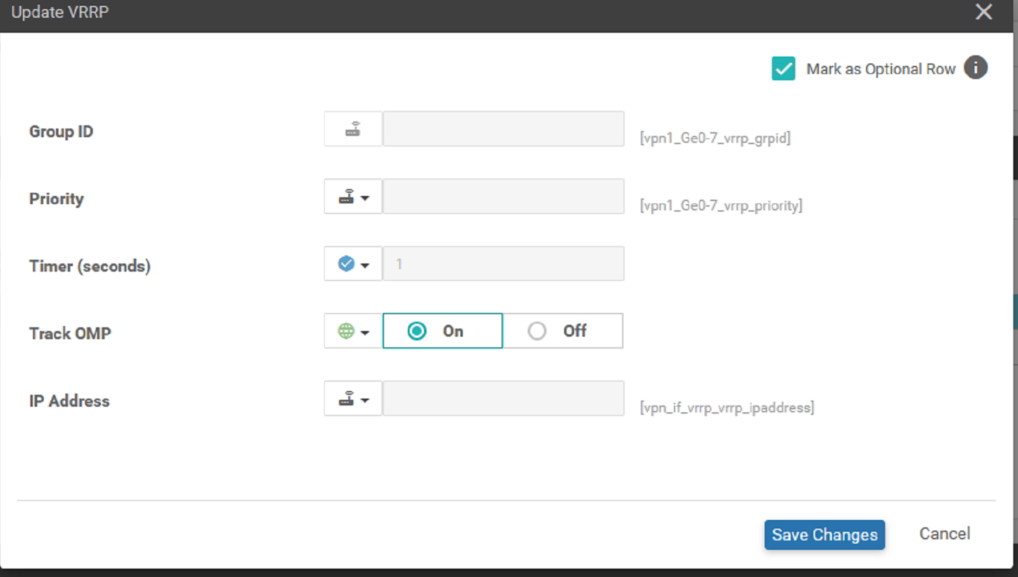1018x577 pixels.
Task: Open the Timer (seconds) default value dropdown
Action: point(353,264)
